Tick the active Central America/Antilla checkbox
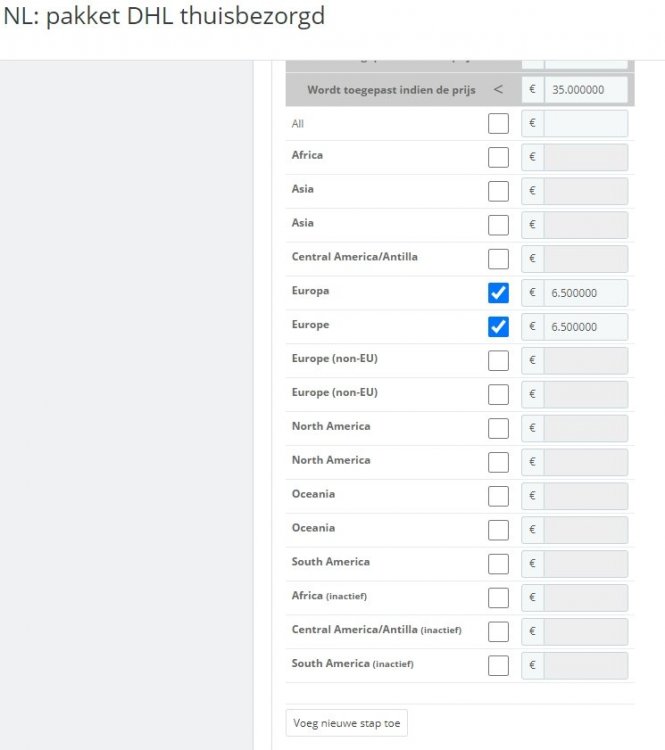Image resolution: width=665 pixels, height=750 pixels. pos(498,259)
